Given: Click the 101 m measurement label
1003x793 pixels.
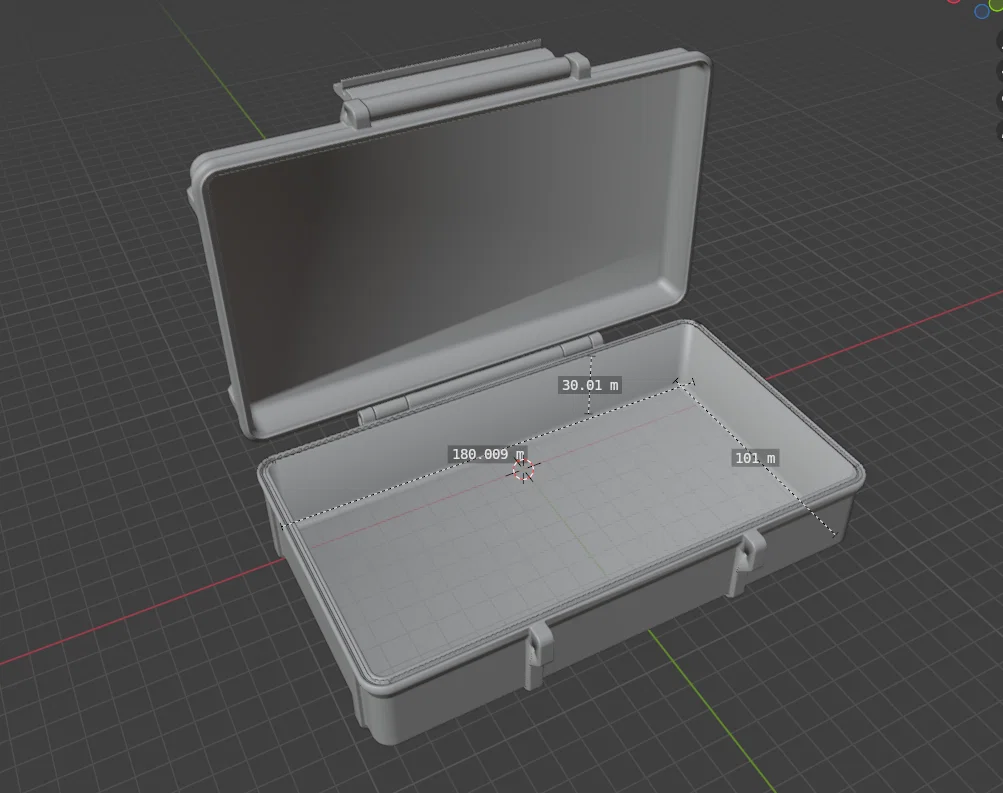Looking at the screenshot, I should coord(755,458).
